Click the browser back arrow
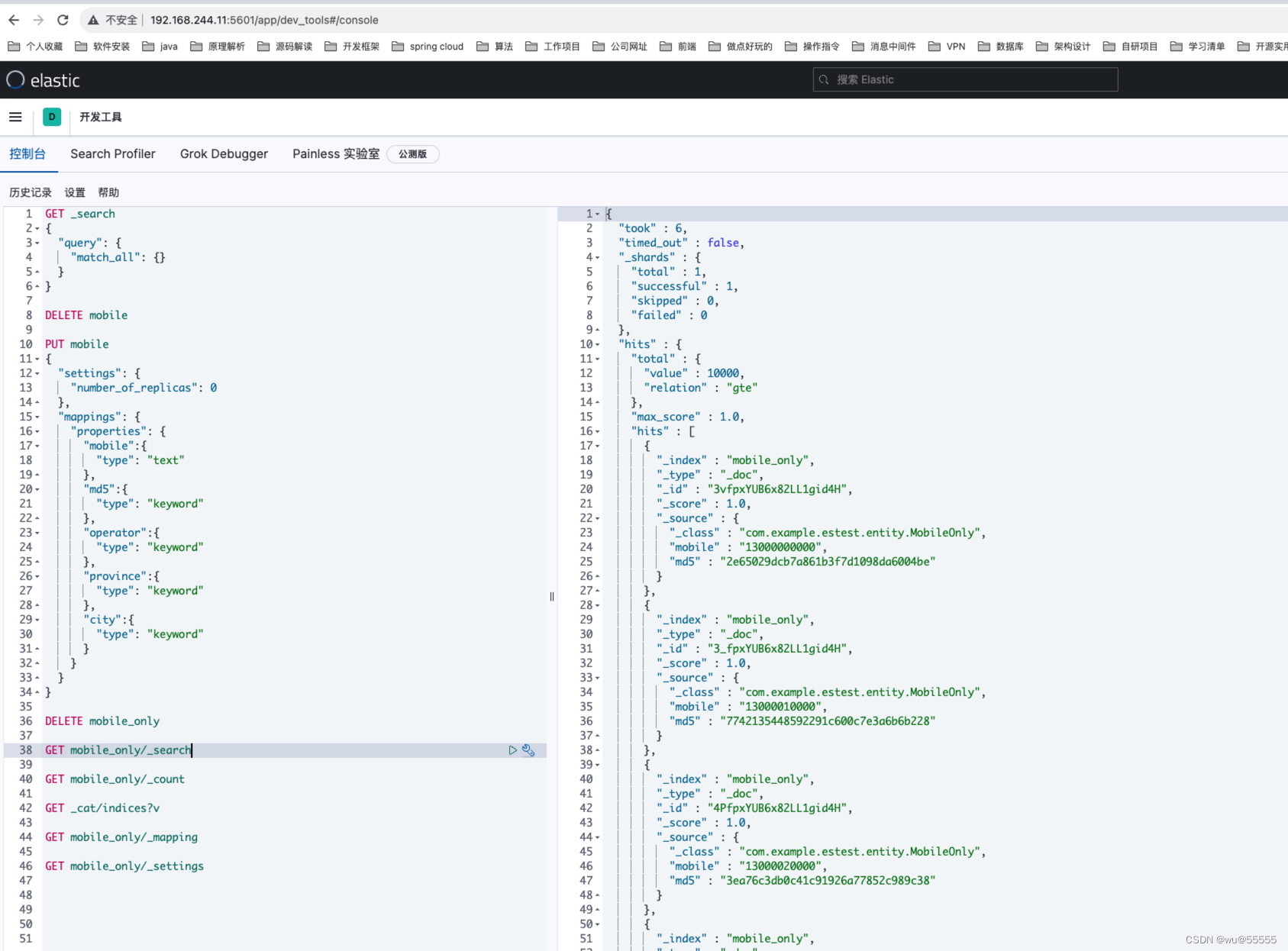 click(13, 20)
